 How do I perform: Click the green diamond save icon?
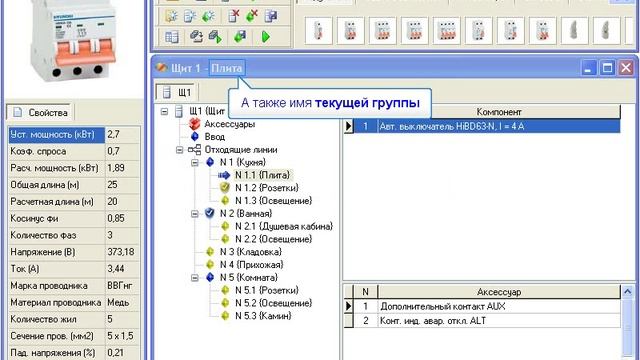point(240,37)
